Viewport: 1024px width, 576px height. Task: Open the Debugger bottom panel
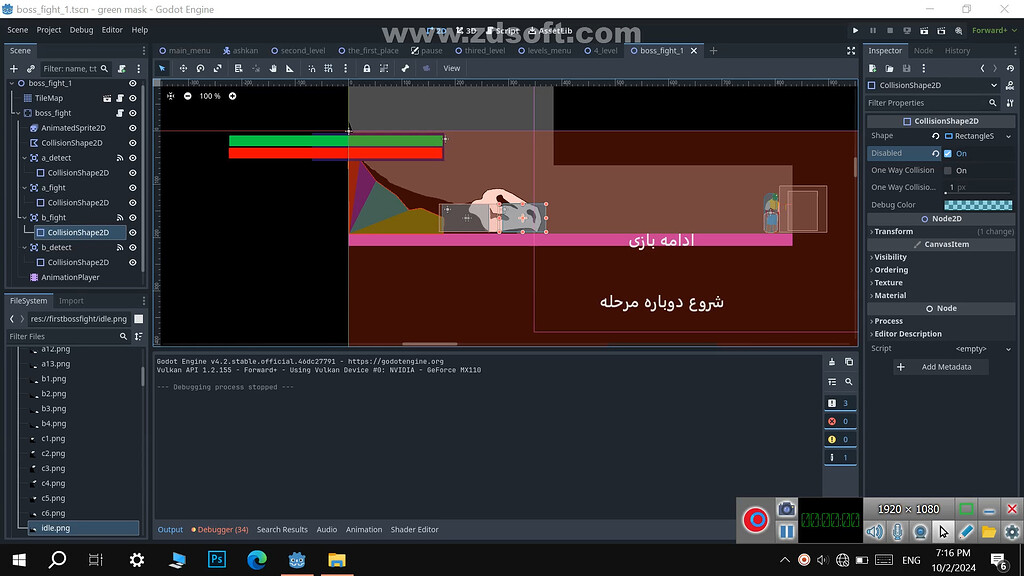click(219, 530)
